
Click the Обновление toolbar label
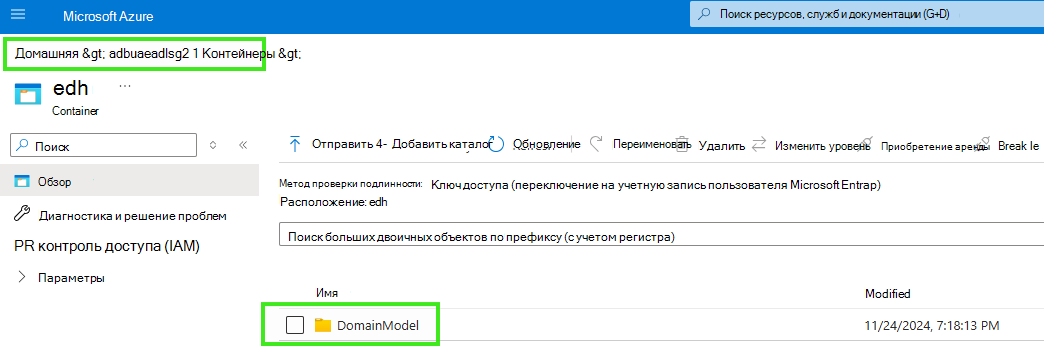(x=546, y=144)
